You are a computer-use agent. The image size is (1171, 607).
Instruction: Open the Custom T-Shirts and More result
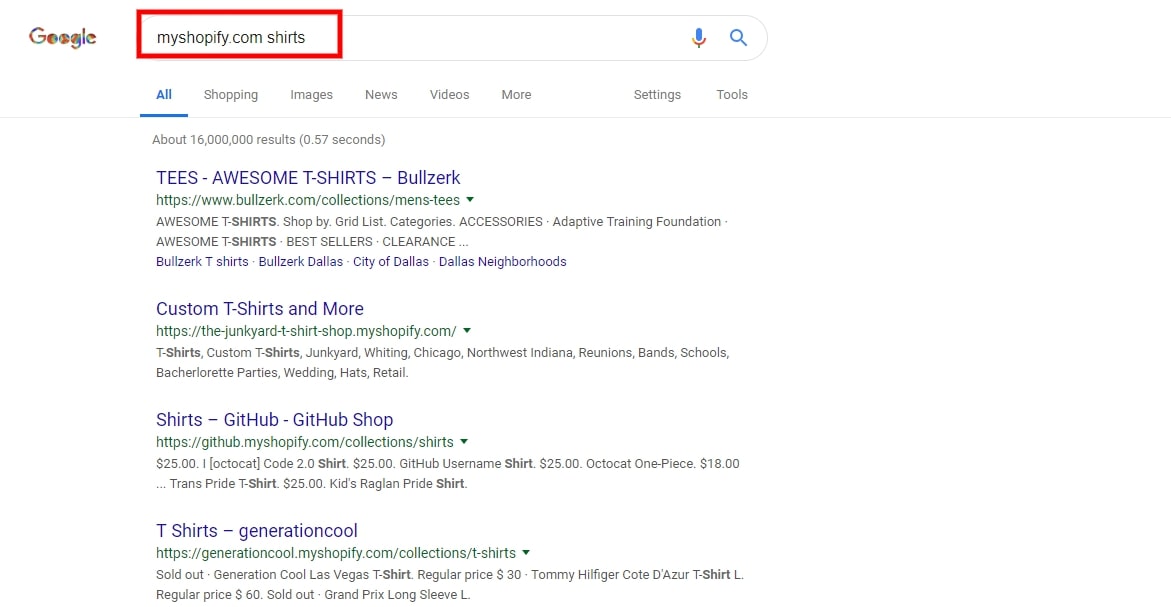click(x=260, y=309)
